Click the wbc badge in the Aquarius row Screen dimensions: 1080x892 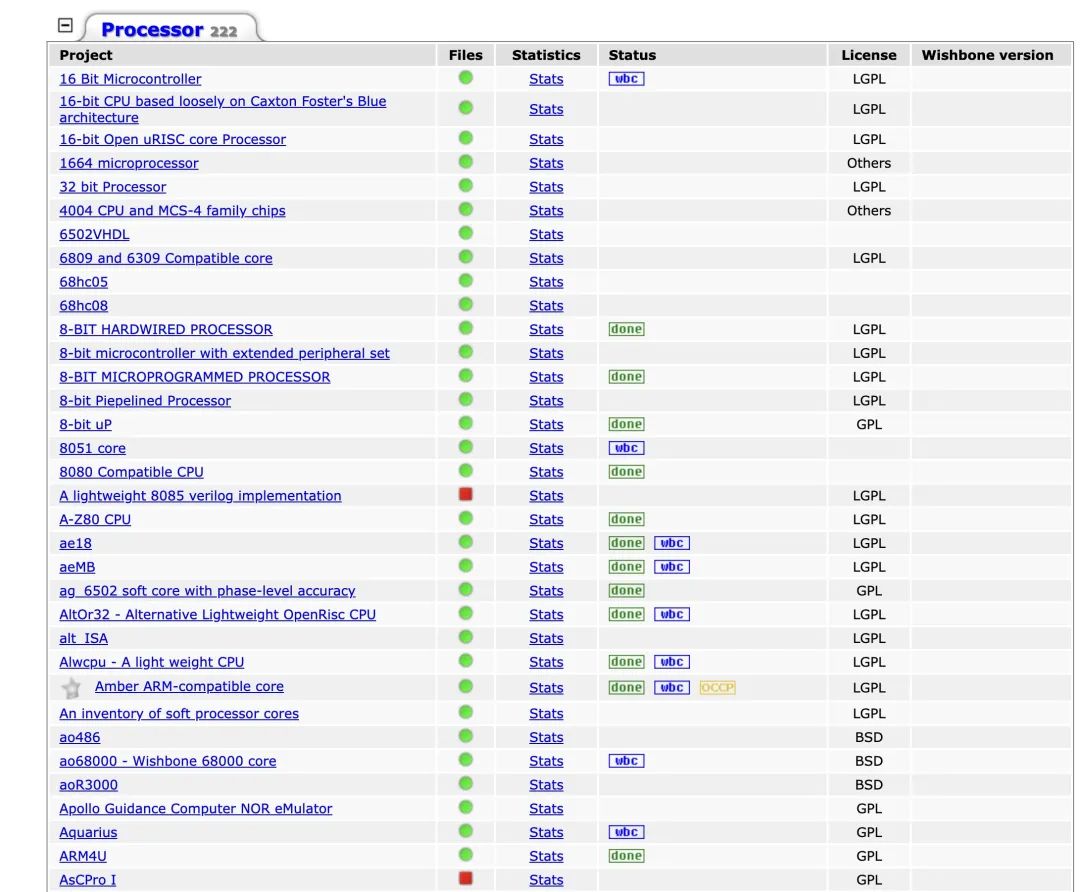pos(626,832)
